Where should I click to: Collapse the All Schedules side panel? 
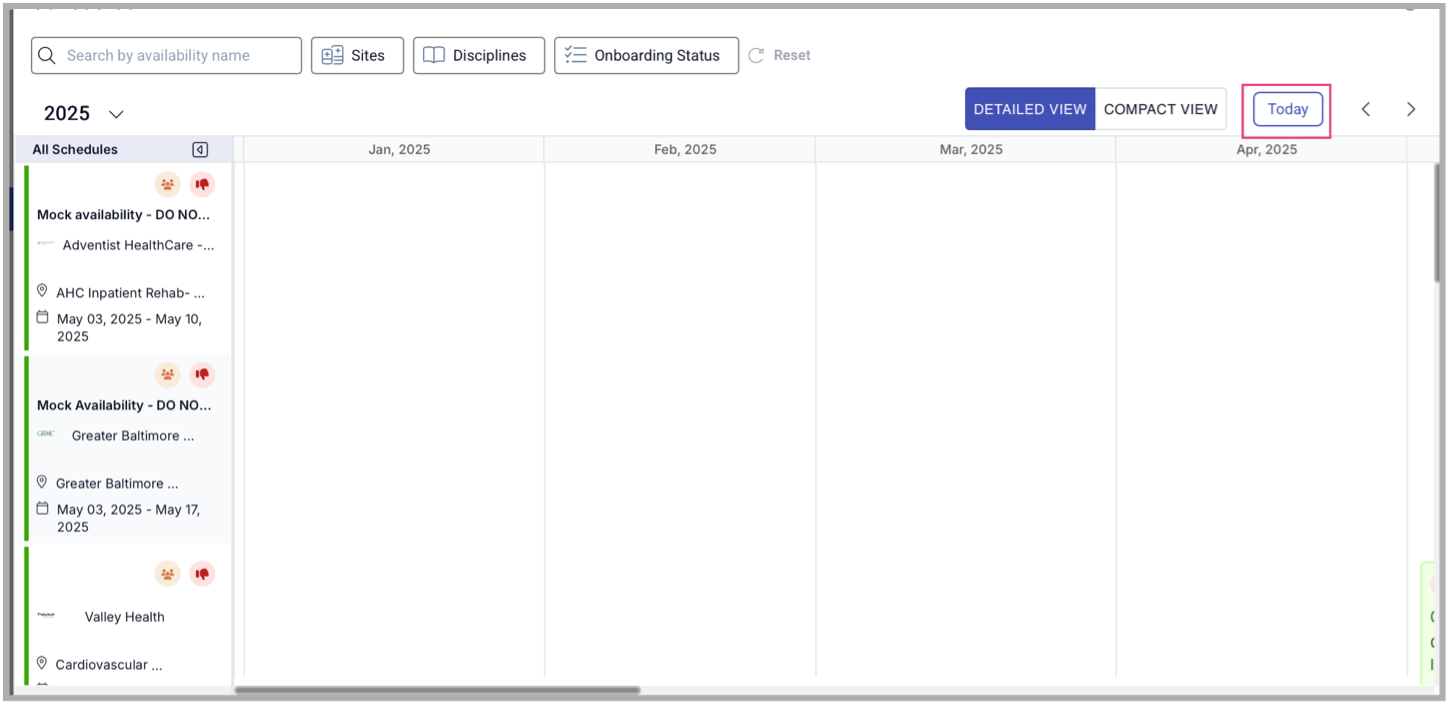coord(200,150)
